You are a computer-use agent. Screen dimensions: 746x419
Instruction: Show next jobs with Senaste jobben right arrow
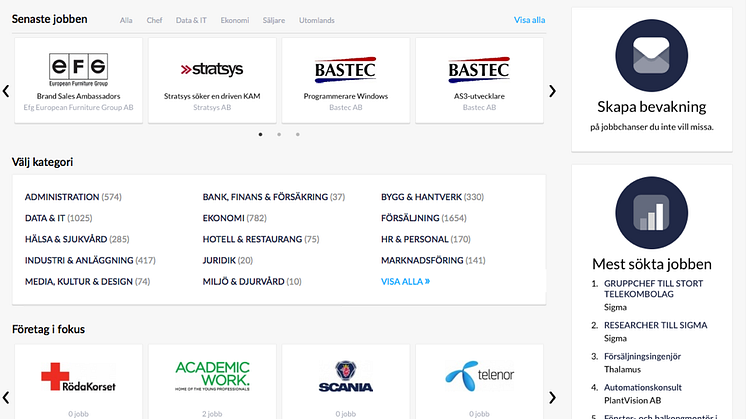pos(552,91)
